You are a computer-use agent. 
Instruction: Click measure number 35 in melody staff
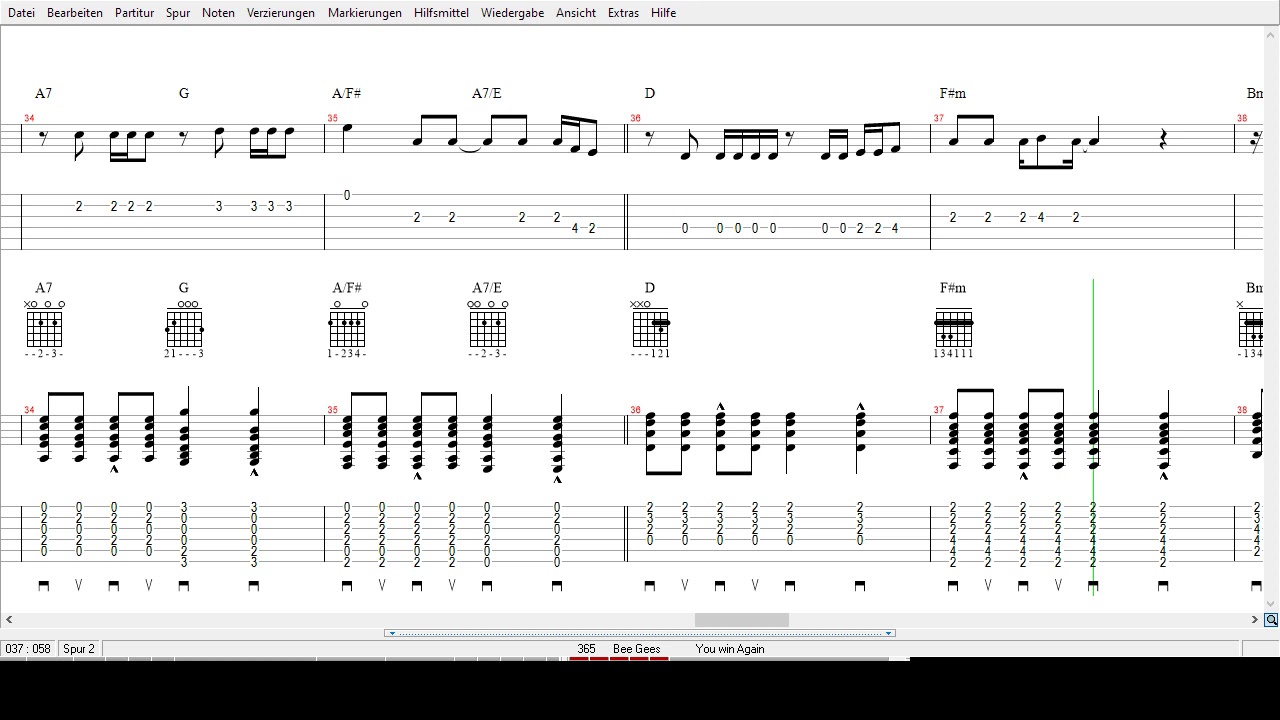pos(332,118)
